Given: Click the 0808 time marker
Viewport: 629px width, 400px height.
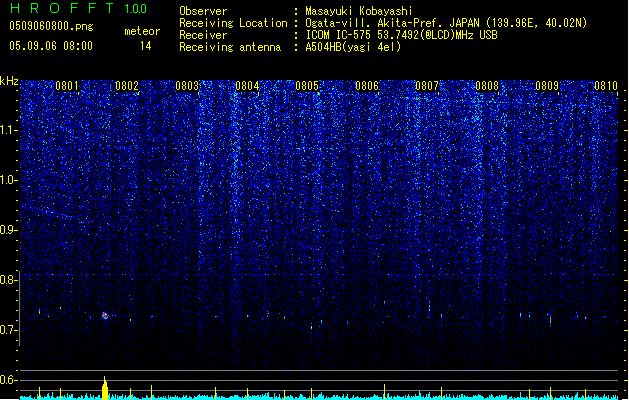Looking at the screenshot, I should 487,86.
